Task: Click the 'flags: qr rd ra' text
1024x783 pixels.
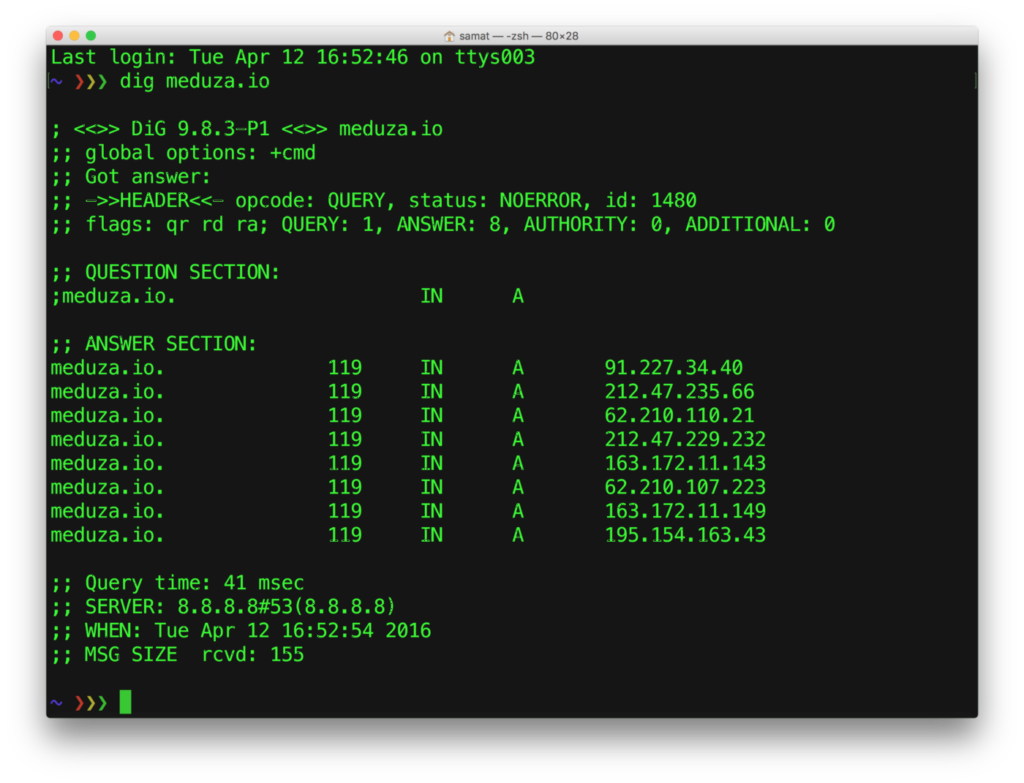Action: click(172, 225)
